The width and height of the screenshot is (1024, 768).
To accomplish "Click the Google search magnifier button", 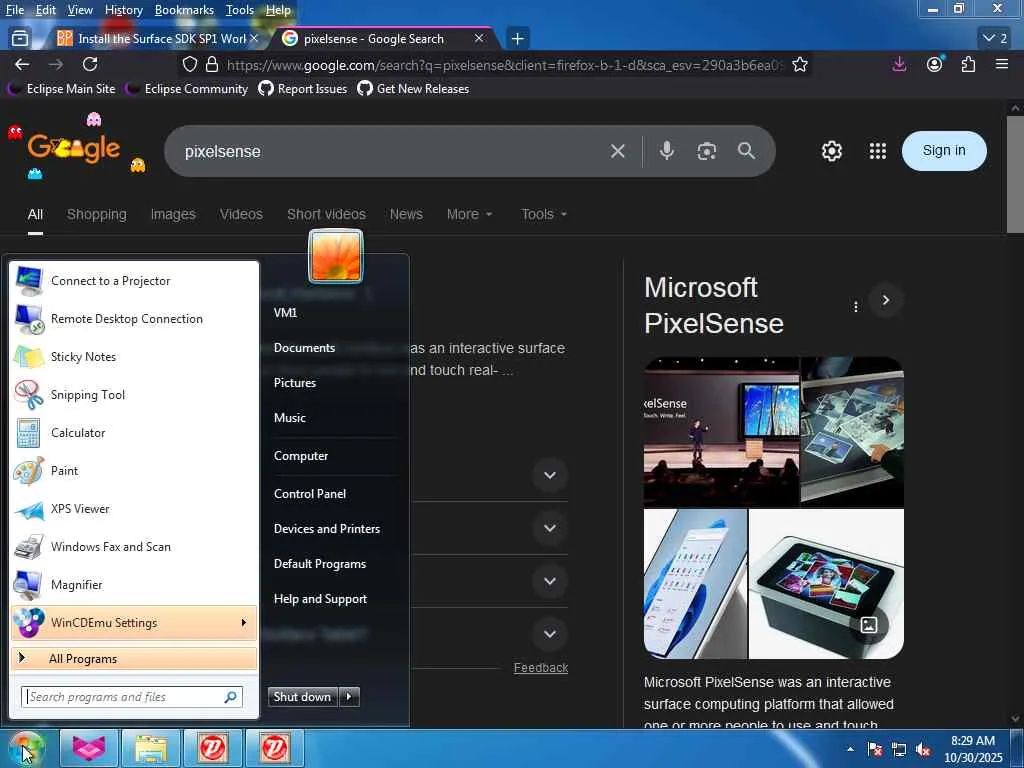I will pos(746,151).
